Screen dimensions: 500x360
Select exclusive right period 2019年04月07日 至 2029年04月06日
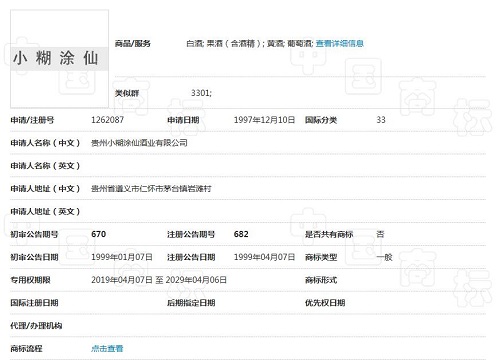(x=159, y=280)
